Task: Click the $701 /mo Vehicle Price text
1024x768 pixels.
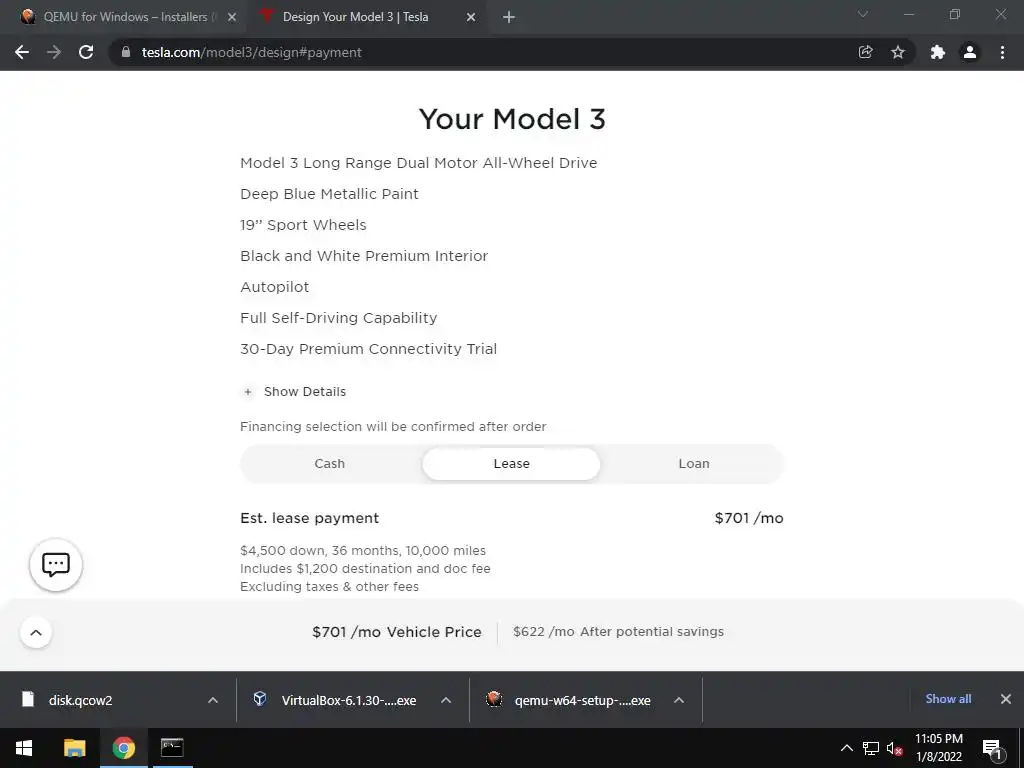Action: pos(397,632)
